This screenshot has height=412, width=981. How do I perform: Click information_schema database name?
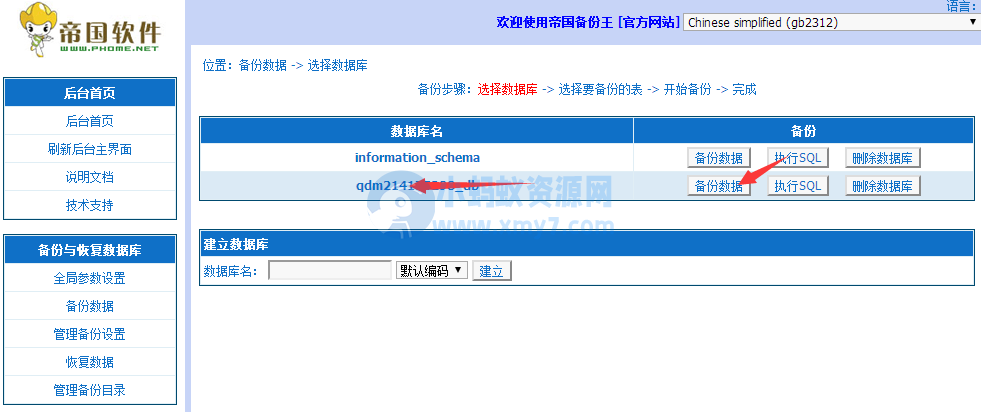[x=417, y=158]
